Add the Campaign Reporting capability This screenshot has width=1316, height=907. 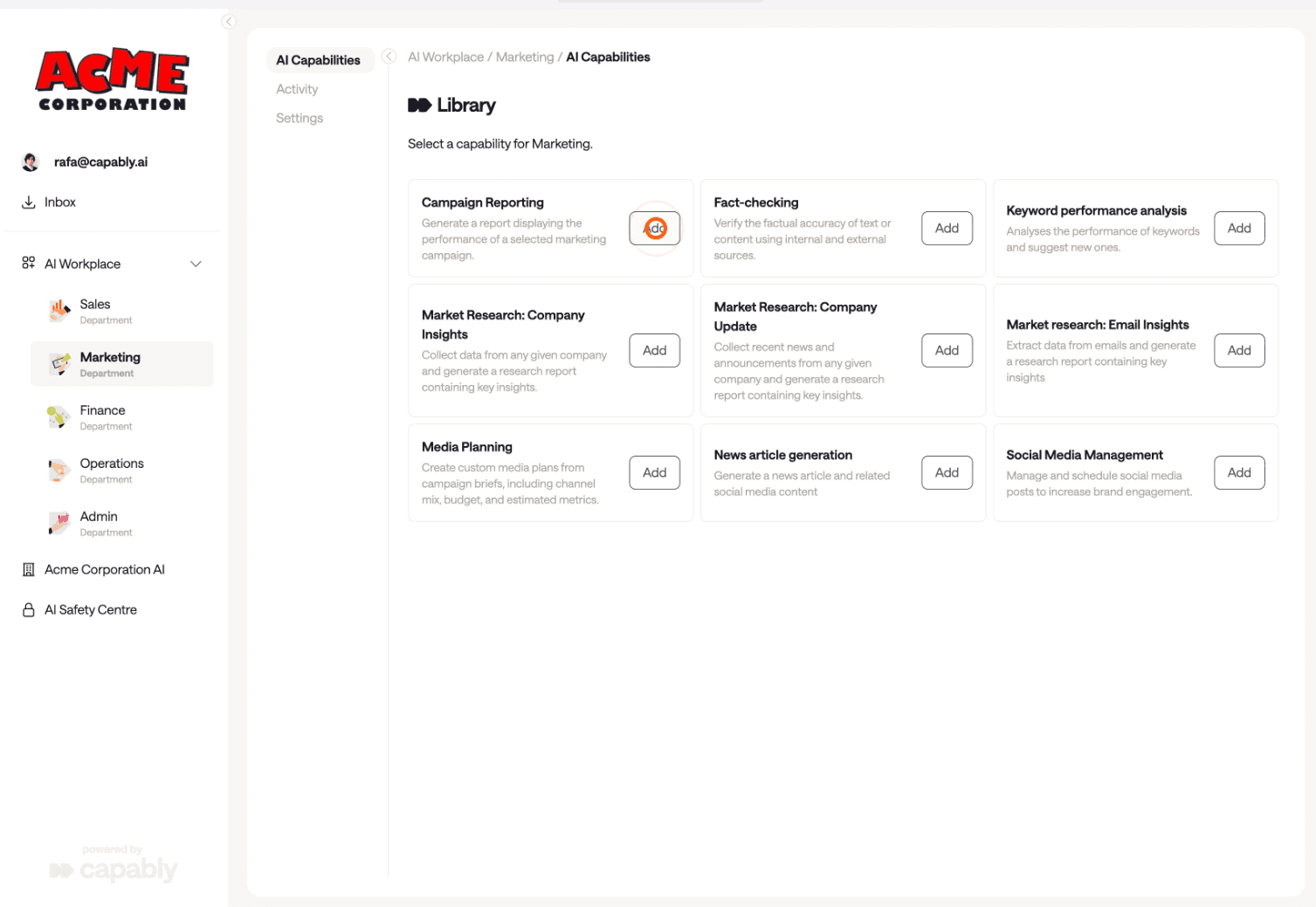[x=654, y=228]
